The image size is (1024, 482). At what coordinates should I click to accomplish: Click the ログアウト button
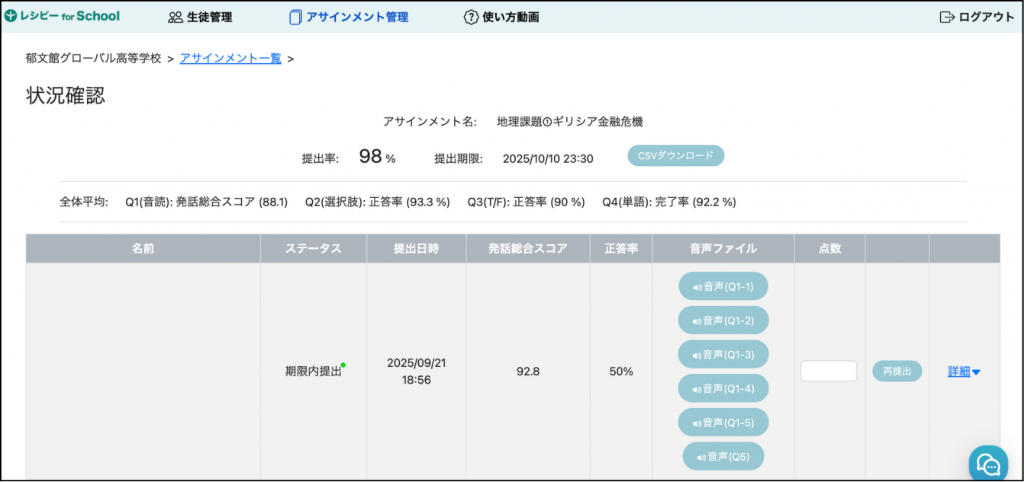click(x=977, y=17)
